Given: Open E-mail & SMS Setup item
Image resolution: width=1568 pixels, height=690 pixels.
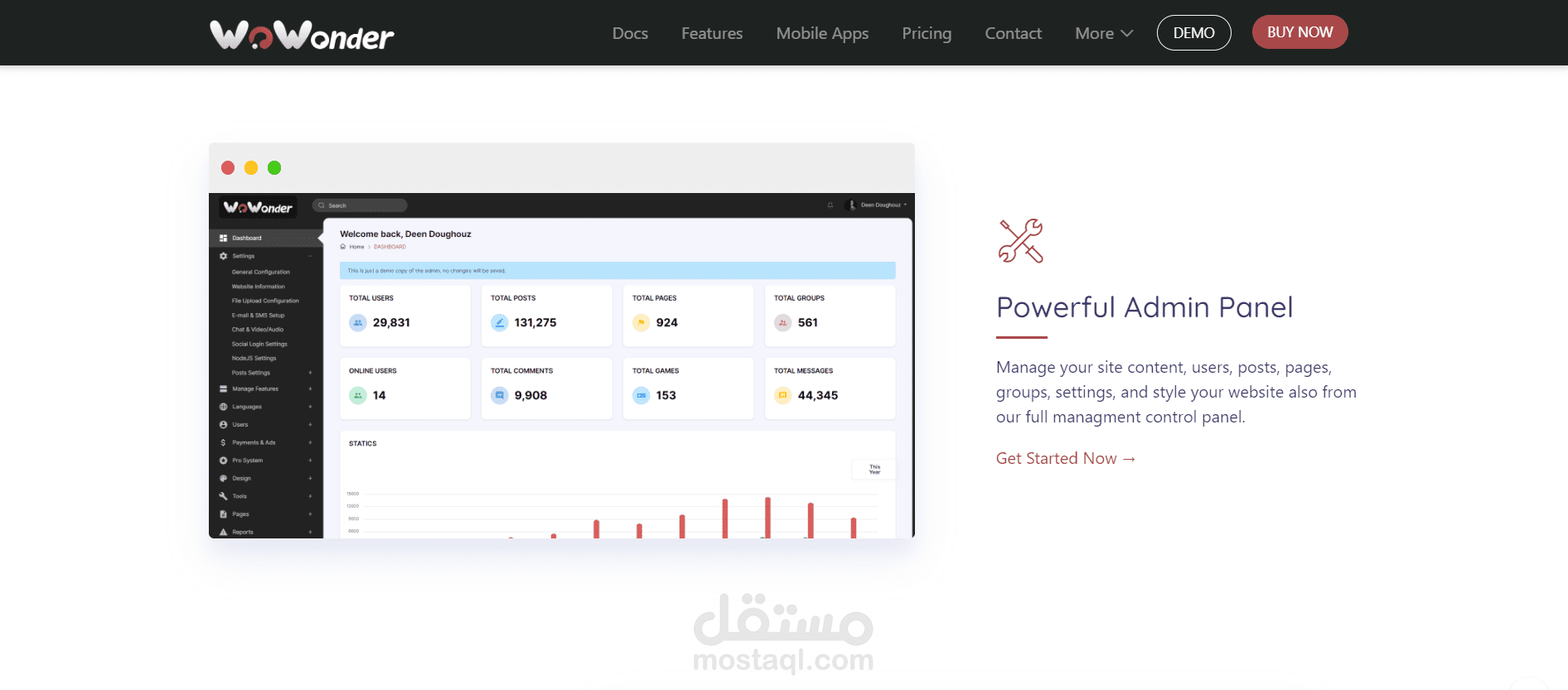Looking at the screenshot, I should (258, 316).
